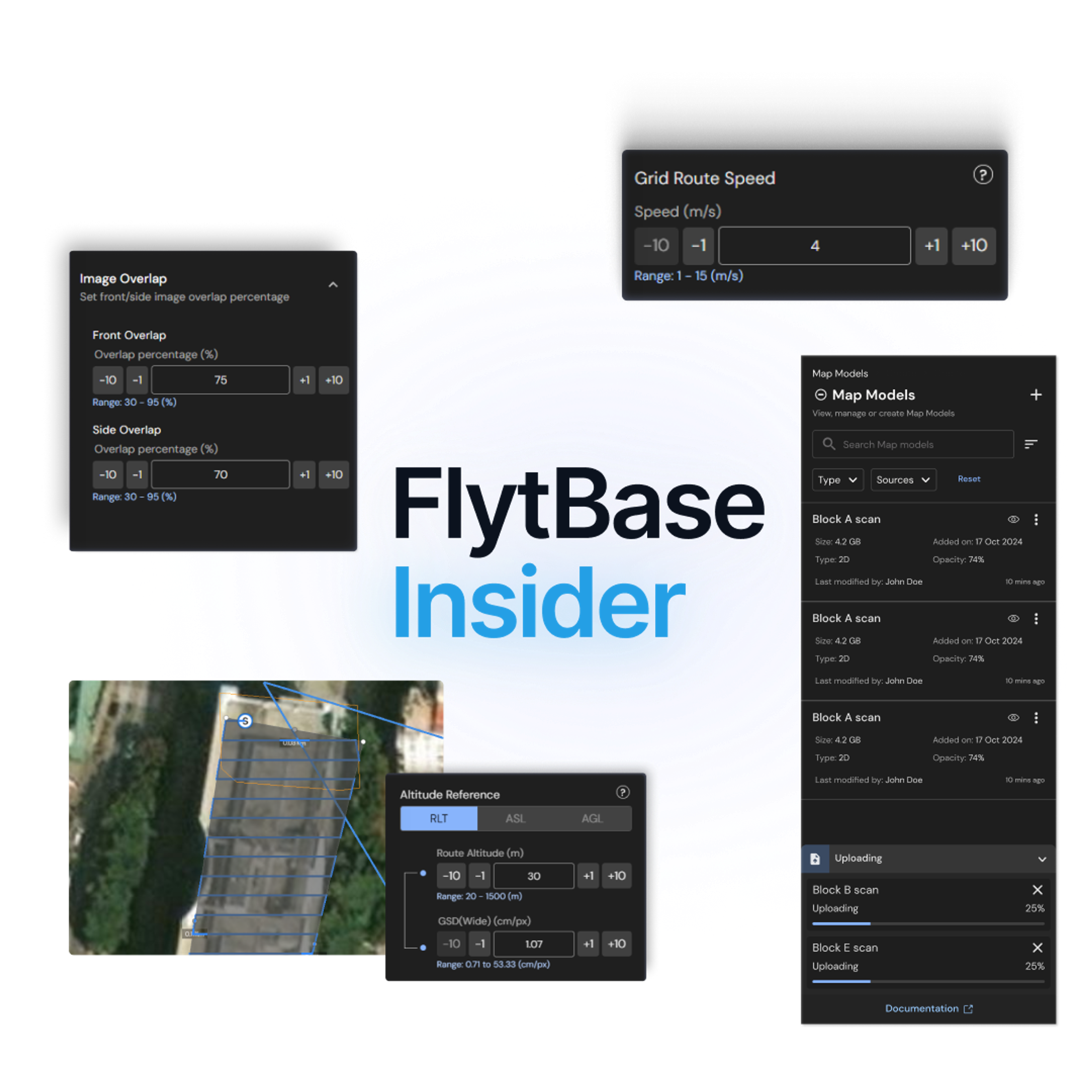Add a new map model with plus icon
This screenshot has width=1092, height=1092.
pos(1035,394)
